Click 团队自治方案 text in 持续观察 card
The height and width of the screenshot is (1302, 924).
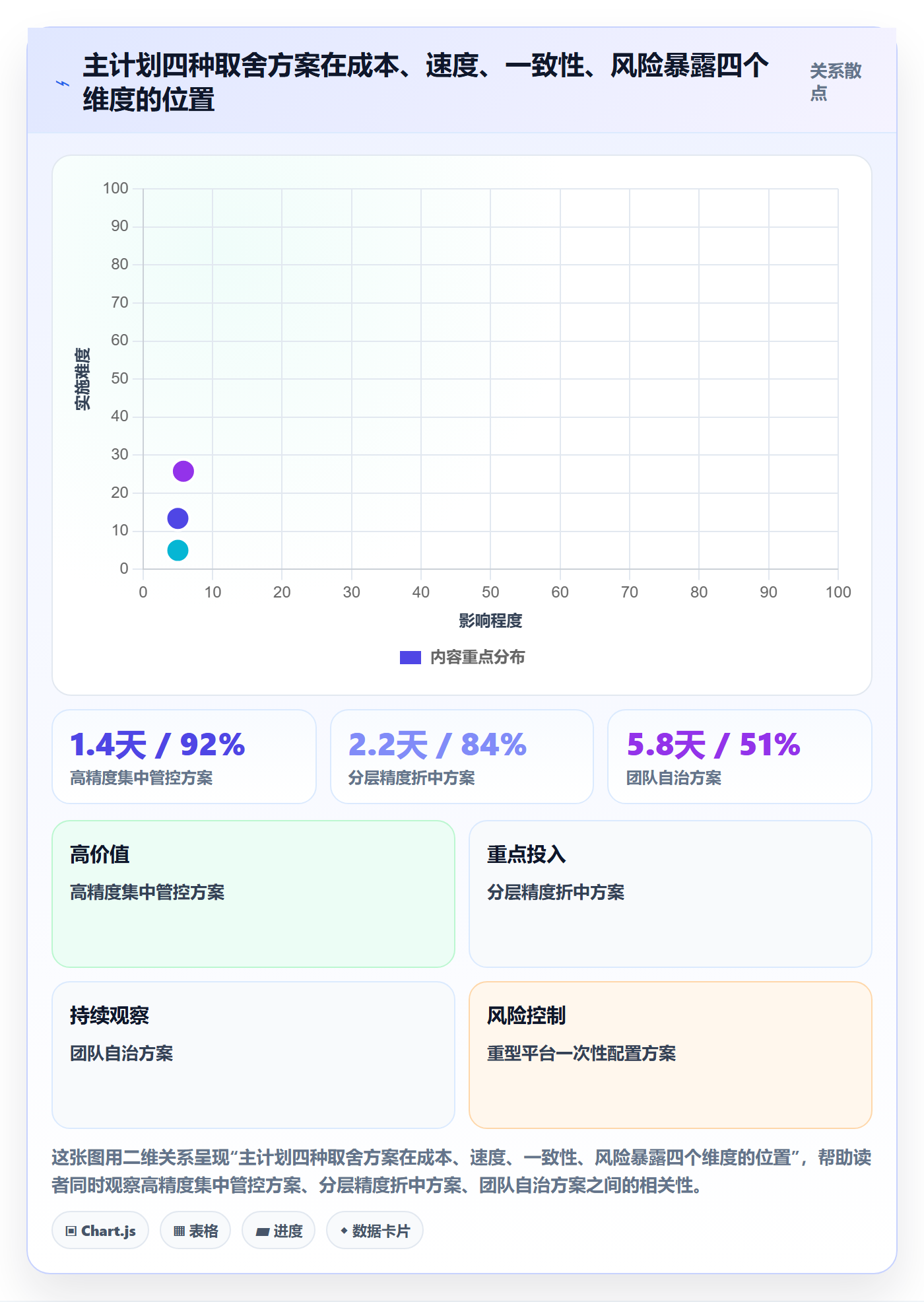tap(121, 1054)
